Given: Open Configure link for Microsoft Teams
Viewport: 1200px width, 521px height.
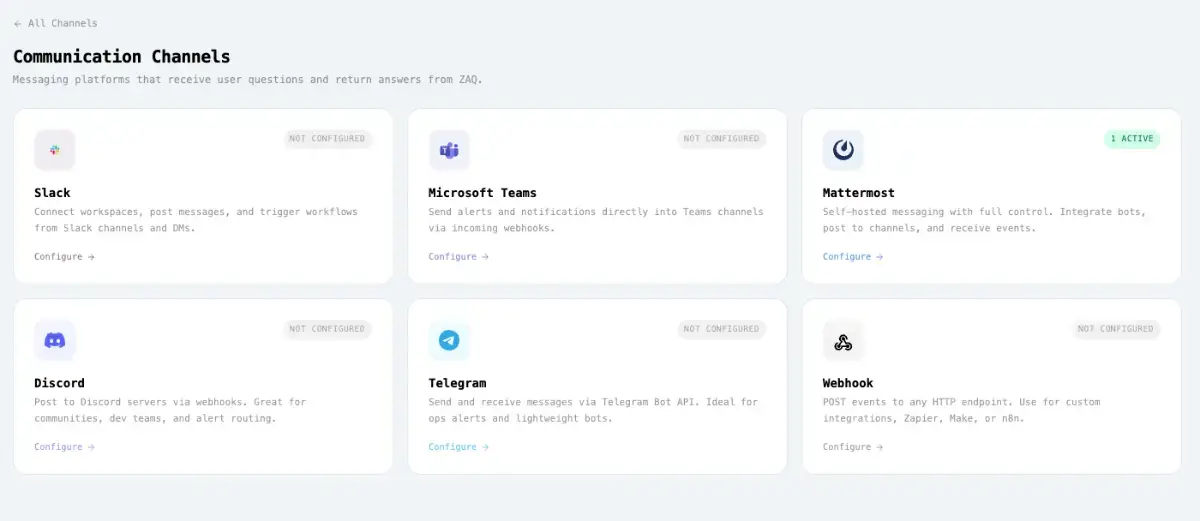Looking at the screenshot, I should click(x=458, y=257).
